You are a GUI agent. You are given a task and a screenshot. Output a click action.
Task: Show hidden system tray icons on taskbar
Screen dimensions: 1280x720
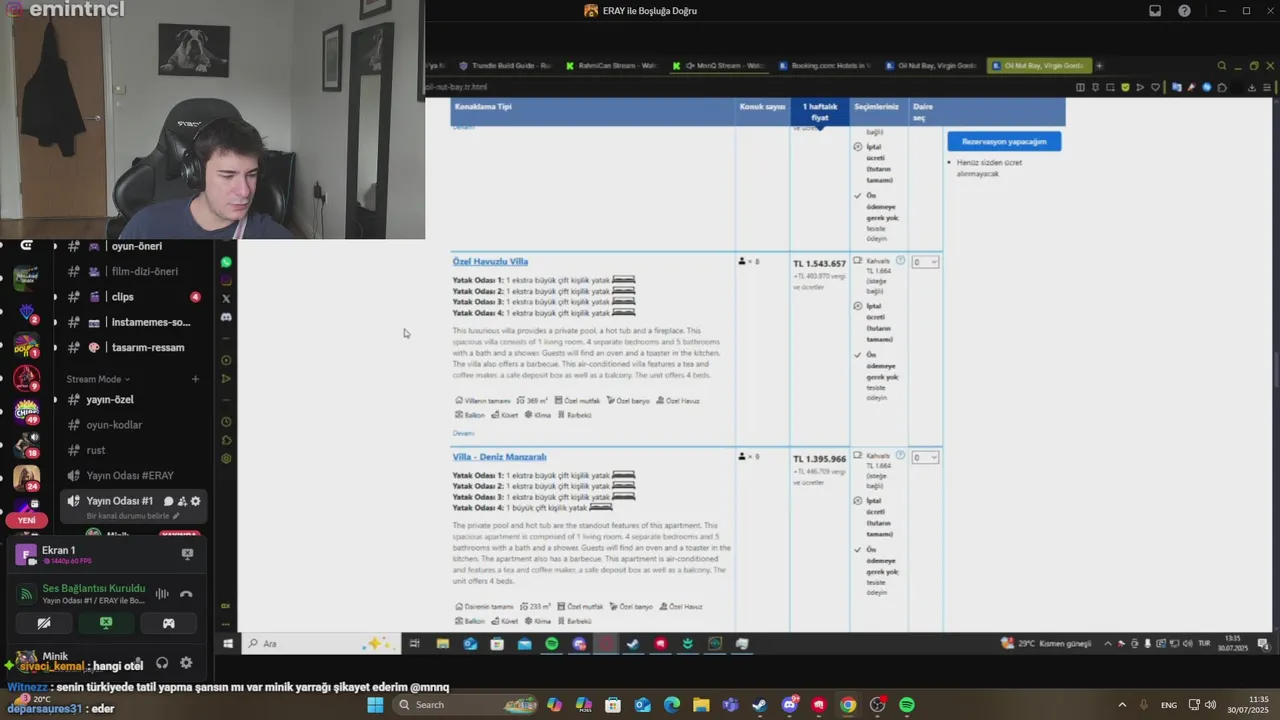(1122, 705)
